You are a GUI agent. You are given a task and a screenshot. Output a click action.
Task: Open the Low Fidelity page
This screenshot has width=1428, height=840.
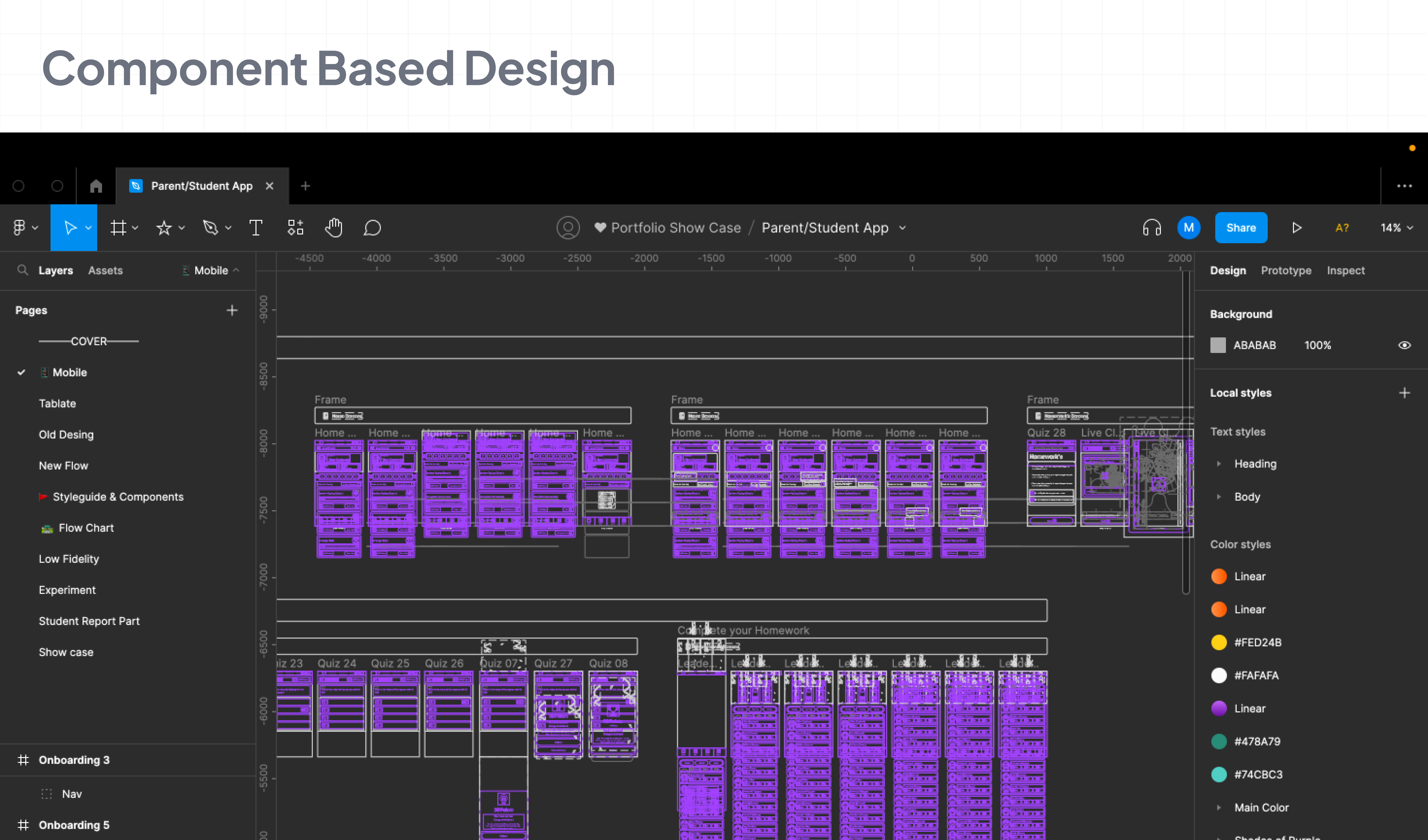pos(69,560)
